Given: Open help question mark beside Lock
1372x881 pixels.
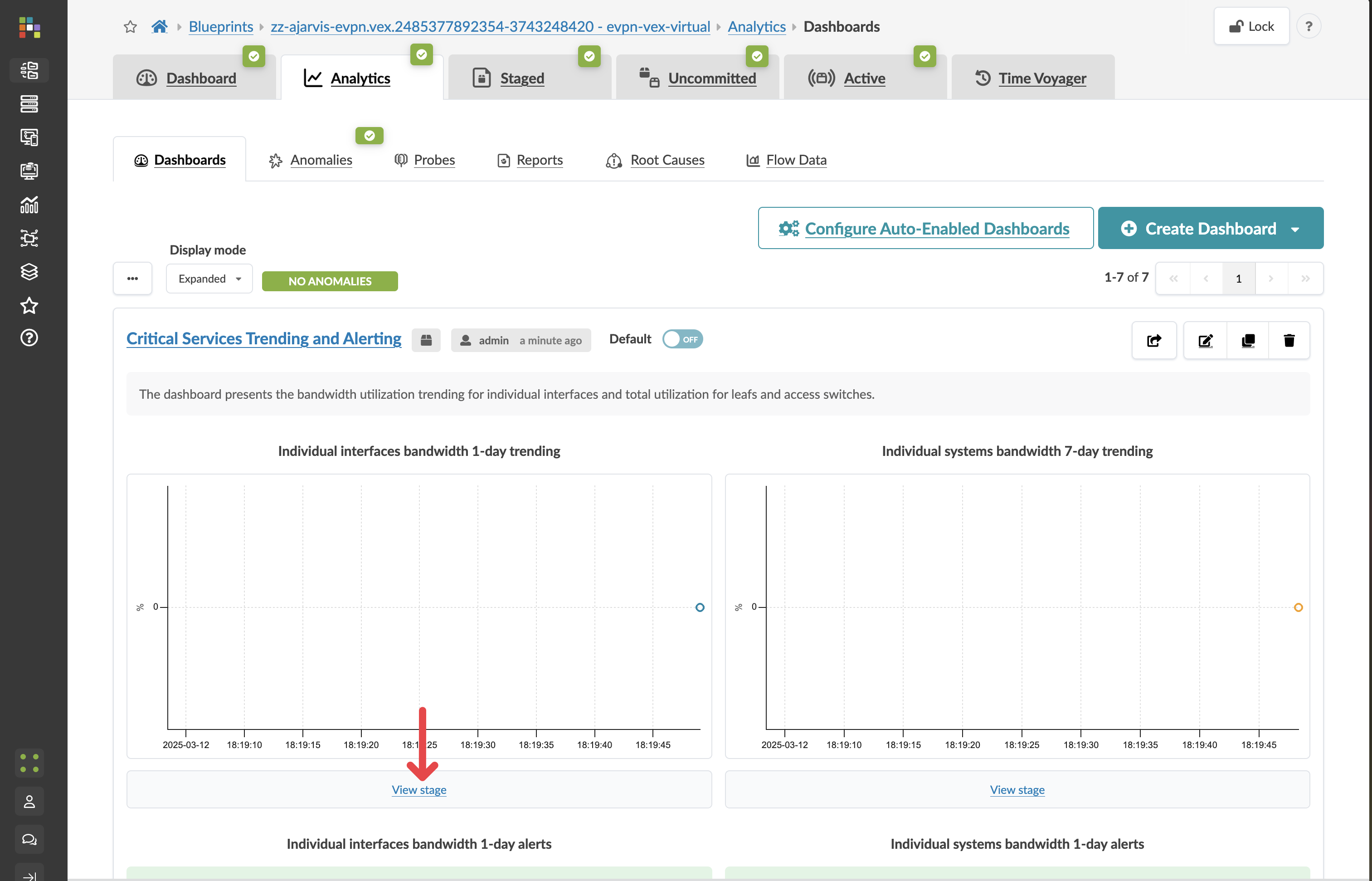Looking at the screenshot, I should click(x=1308, y=26).
